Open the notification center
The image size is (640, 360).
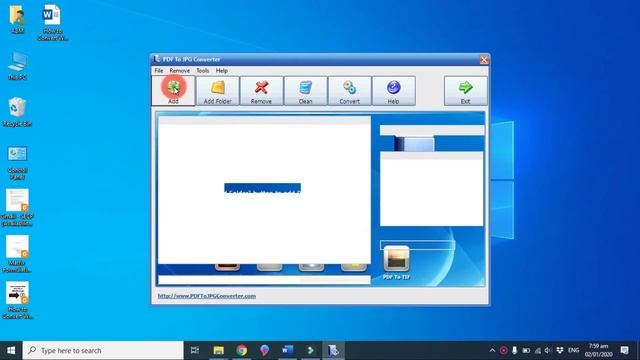pyautogui.click(x=624, y=350)
